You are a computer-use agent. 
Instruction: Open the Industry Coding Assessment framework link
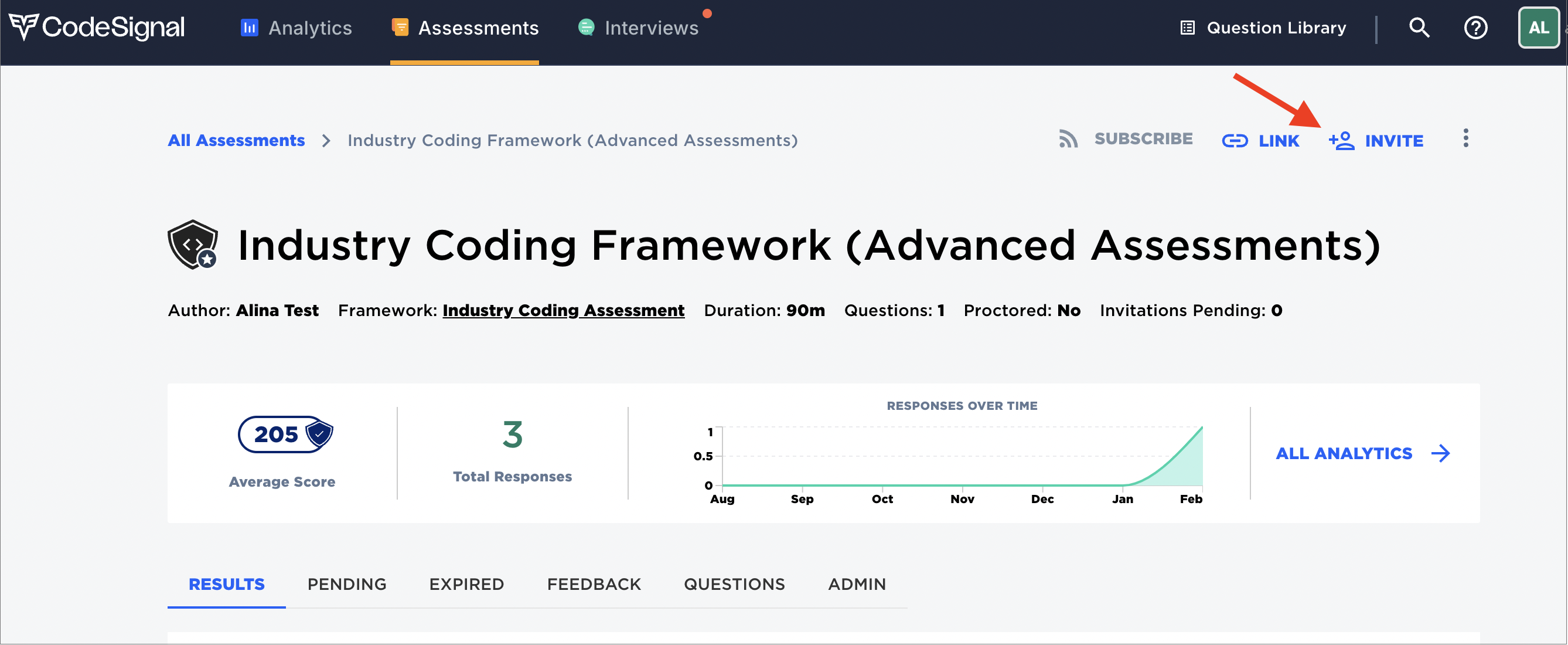pyautogui.click(x=564, y=311)
